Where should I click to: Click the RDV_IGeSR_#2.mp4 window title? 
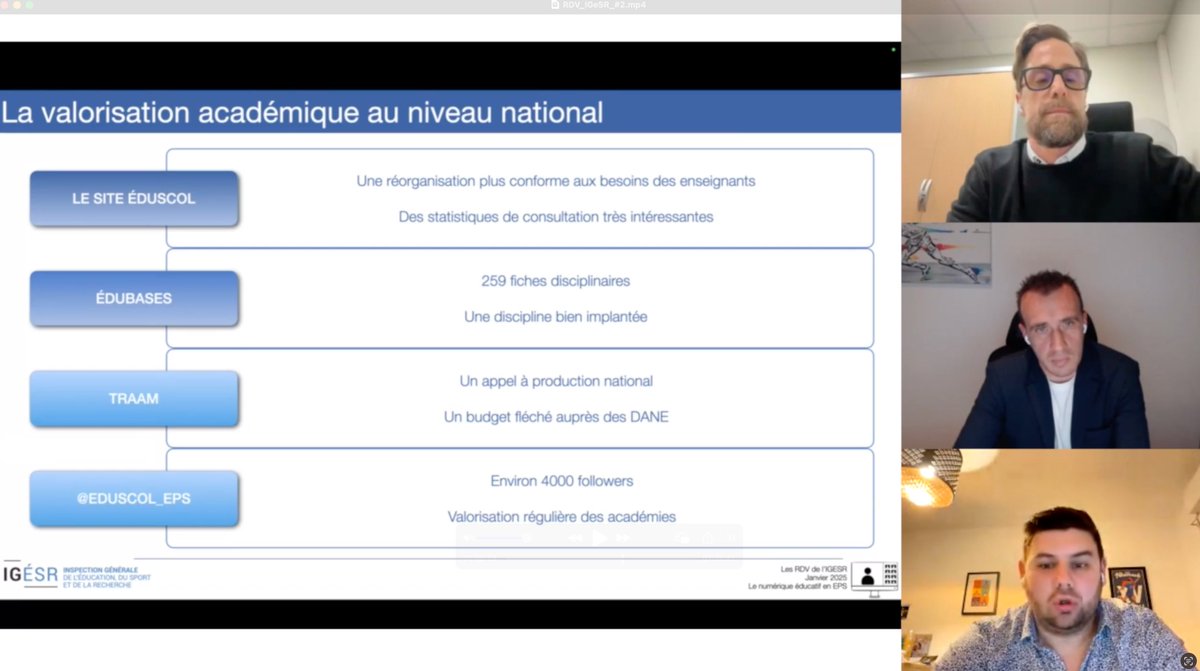click(605, 5)
